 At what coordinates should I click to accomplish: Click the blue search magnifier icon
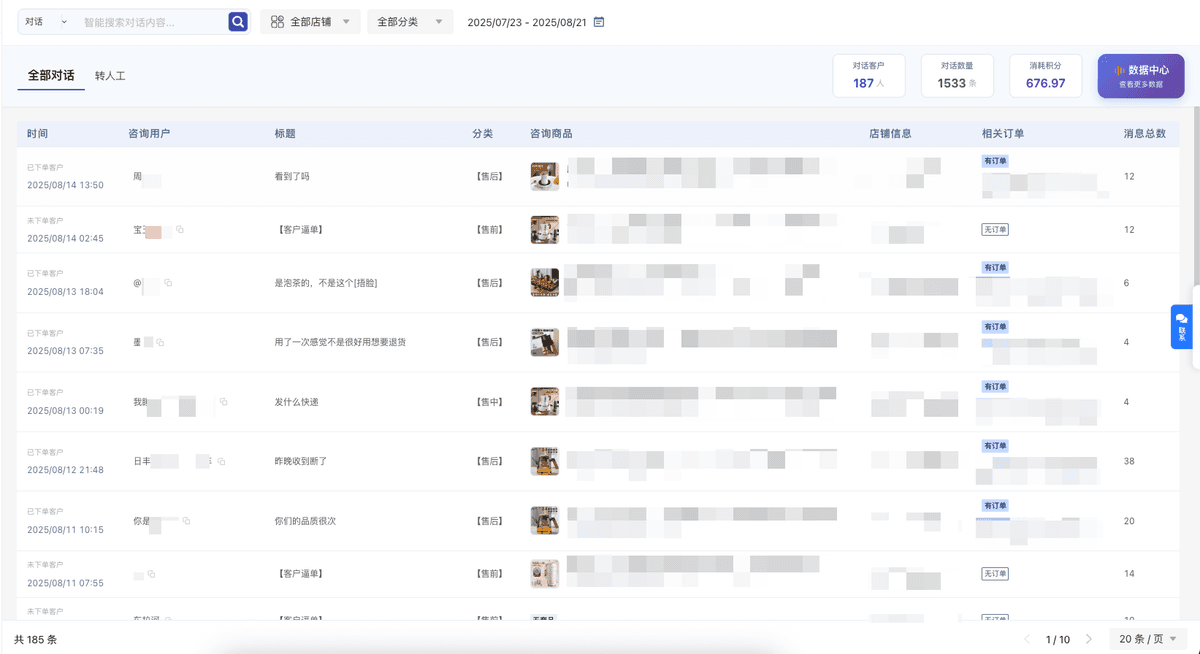pos(237,20)
